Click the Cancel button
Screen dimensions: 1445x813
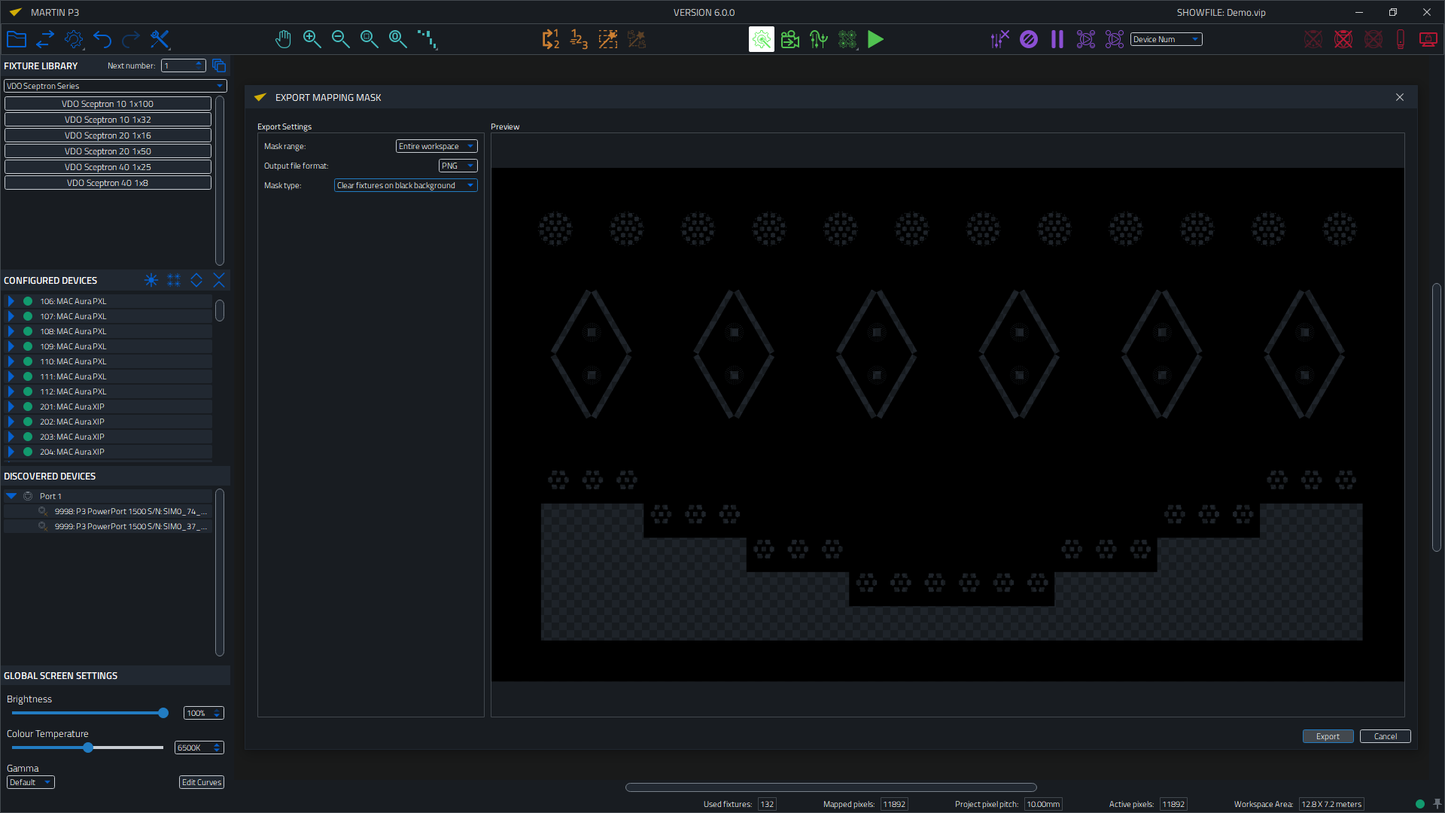[1385, 736]
